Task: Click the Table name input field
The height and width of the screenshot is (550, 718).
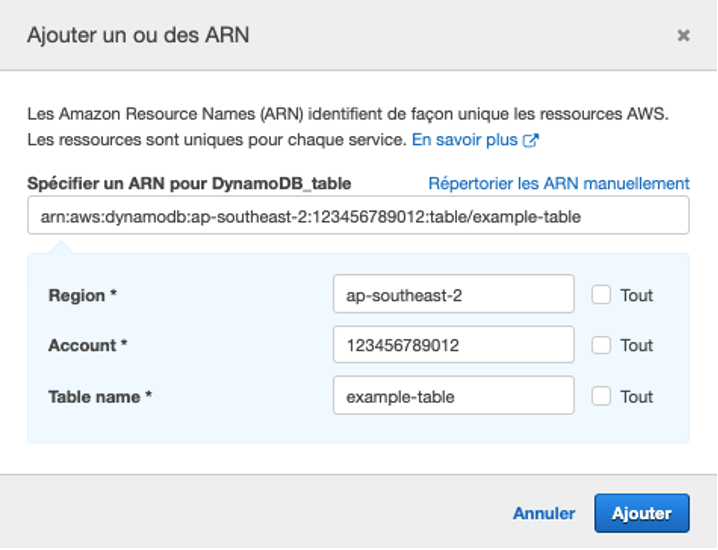Action: [x=453, y=395]
